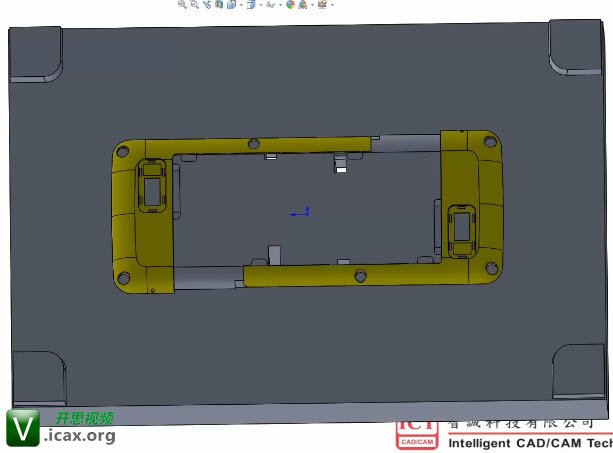Select the blue origin triad in viewport

(300, 211)
